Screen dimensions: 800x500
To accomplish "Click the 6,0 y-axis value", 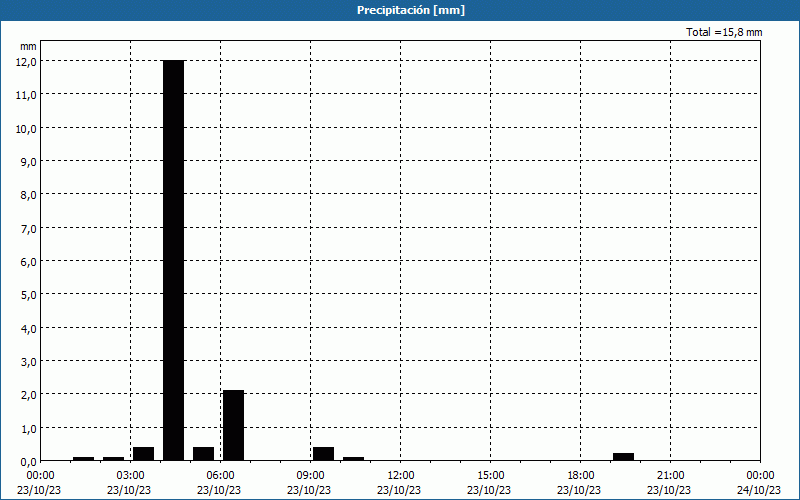I will [28, 262].
